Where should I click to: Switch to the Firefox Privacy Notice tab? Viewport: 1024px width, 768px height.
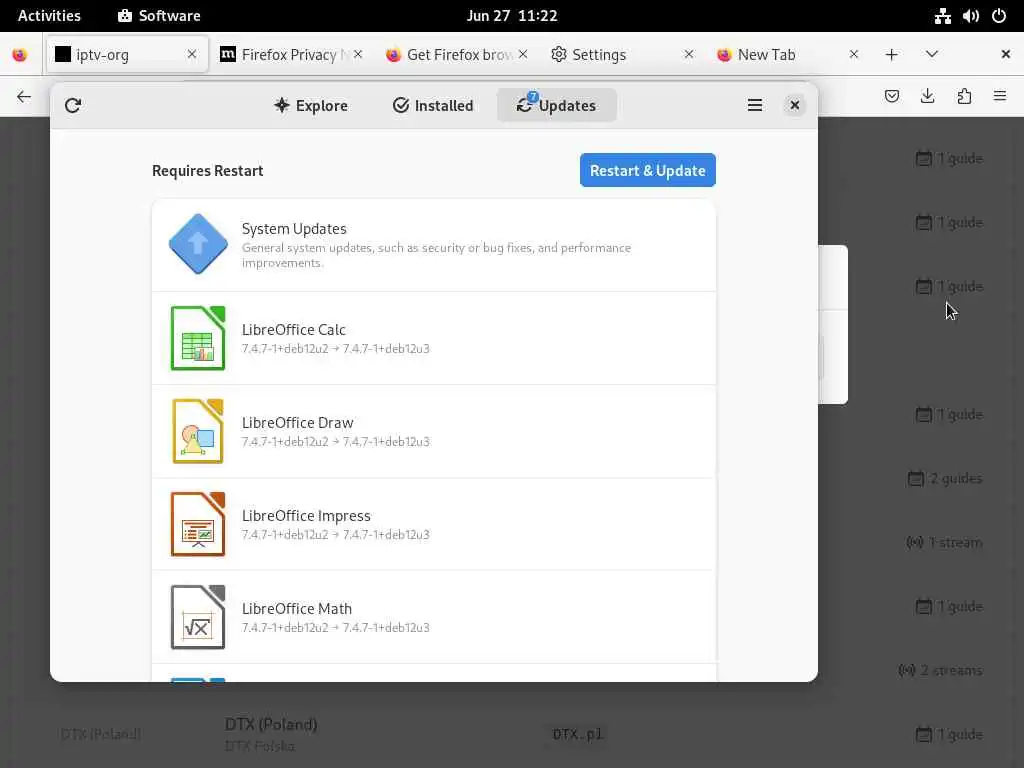pos(290,55)
